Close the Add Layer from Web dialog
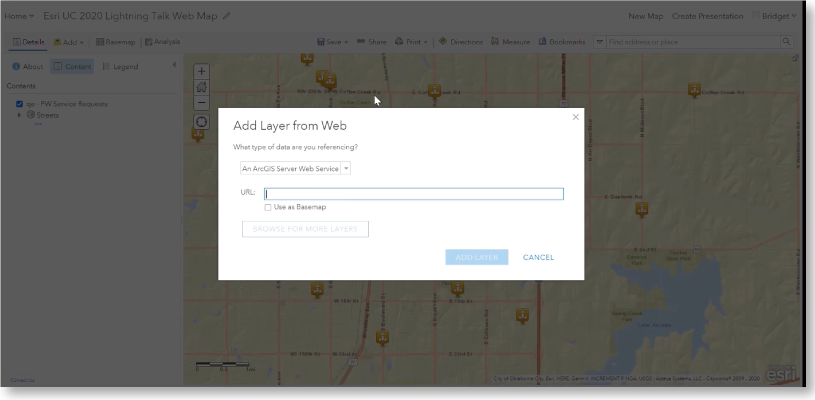The height and width of the screenshot is (400, 815). (575, 117)
